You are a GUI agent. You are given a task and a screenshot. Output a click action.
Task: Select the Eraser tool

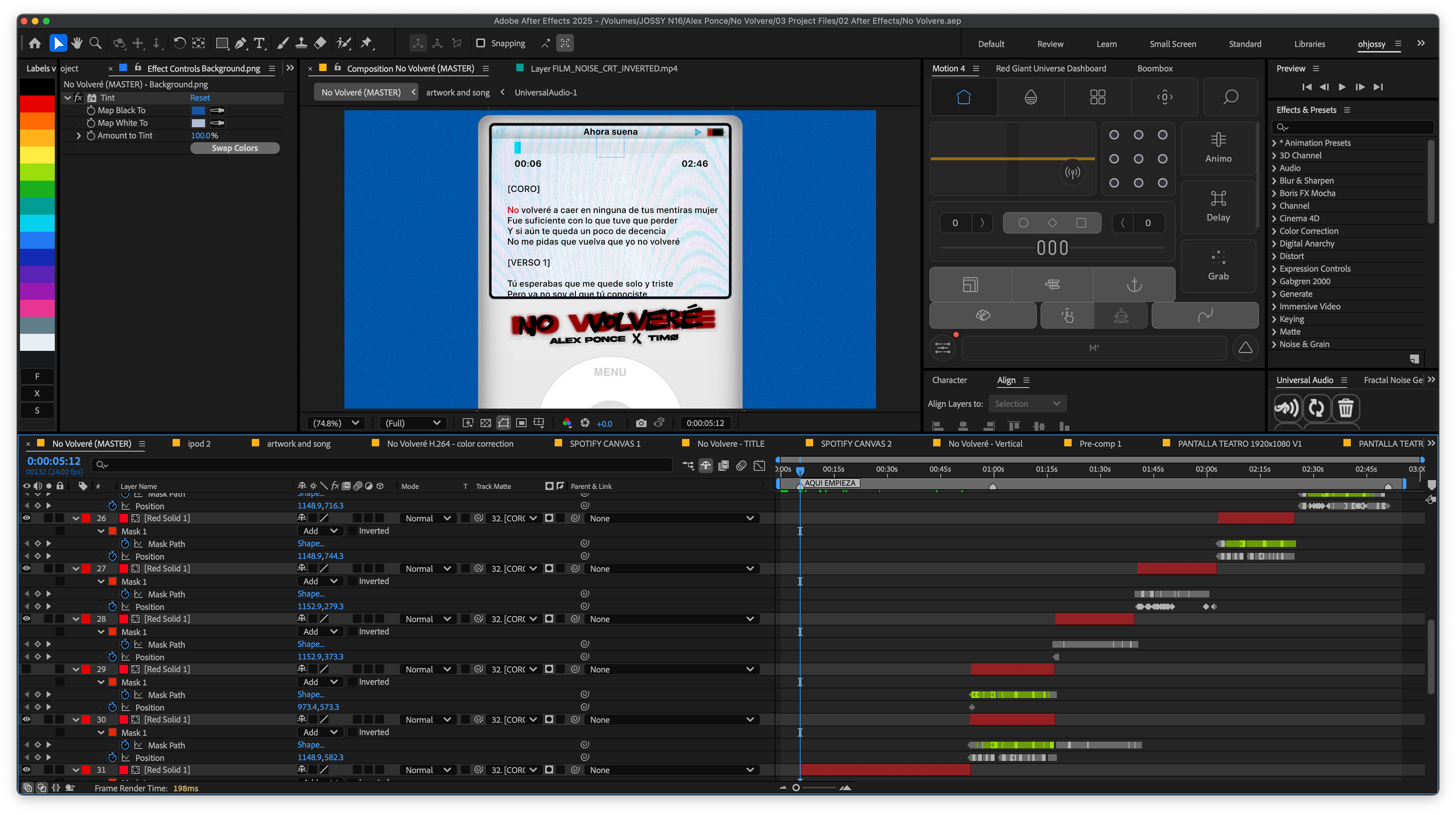click(320, 43)
